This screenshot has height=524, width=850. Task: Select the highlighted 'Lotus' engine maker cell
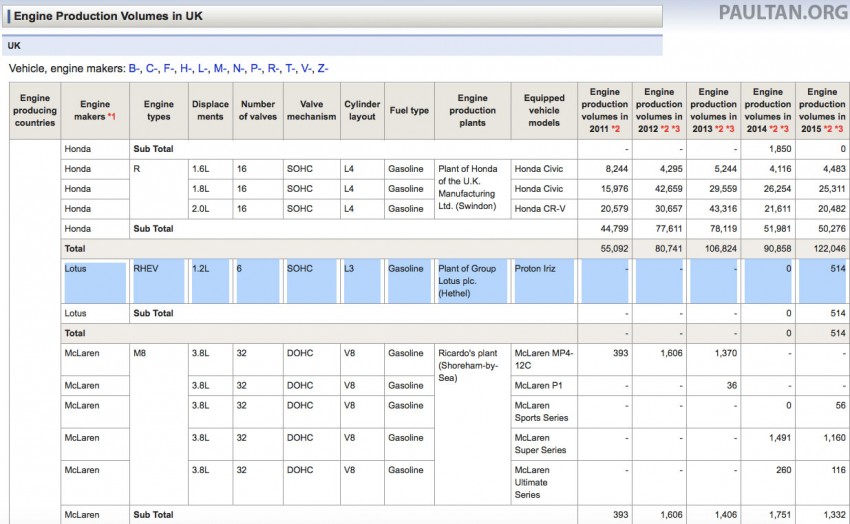tap(95, 281)
